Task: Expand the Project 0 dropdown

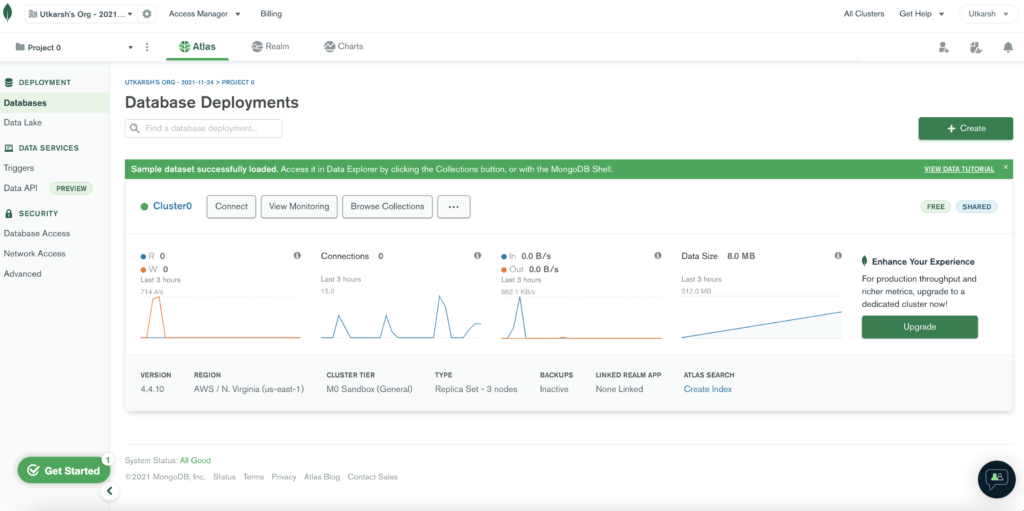Action: point(131,47)
